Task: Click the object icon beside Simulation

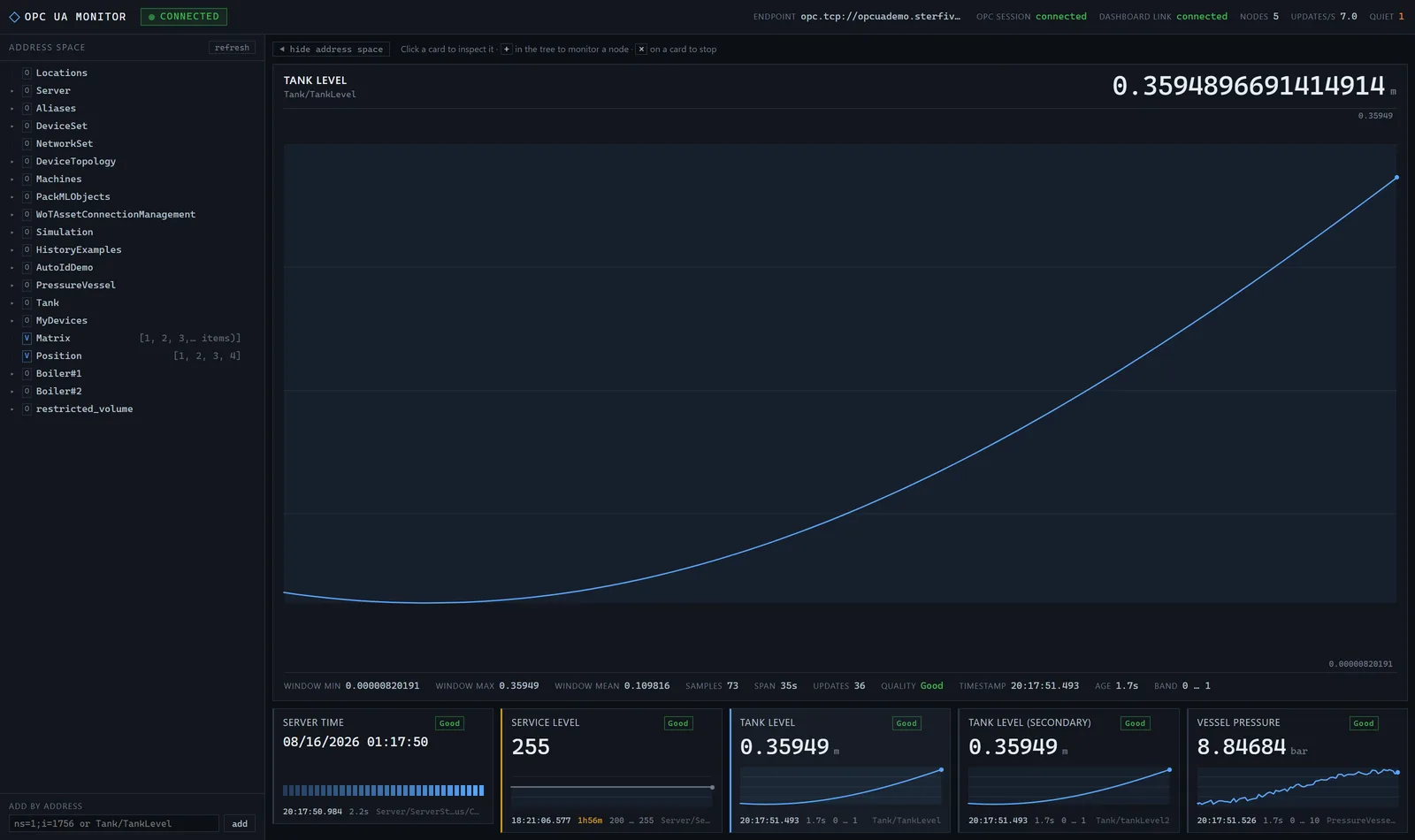Action: (x=27, y=232)
